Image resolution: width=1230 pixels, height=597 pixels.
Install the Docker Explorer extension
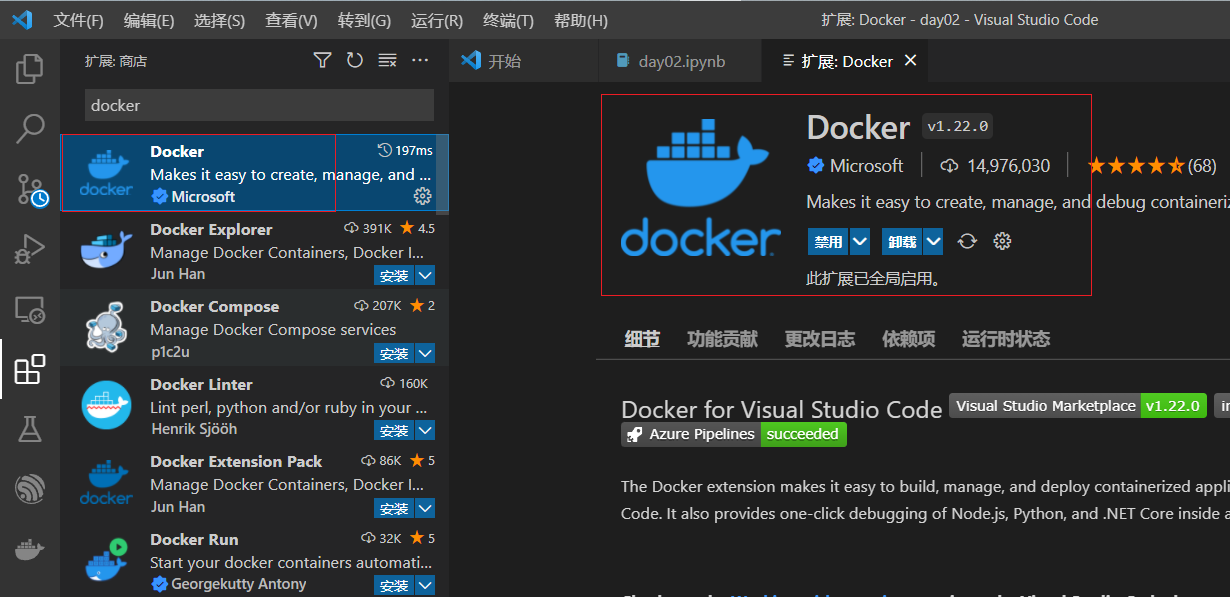point(395,275)
